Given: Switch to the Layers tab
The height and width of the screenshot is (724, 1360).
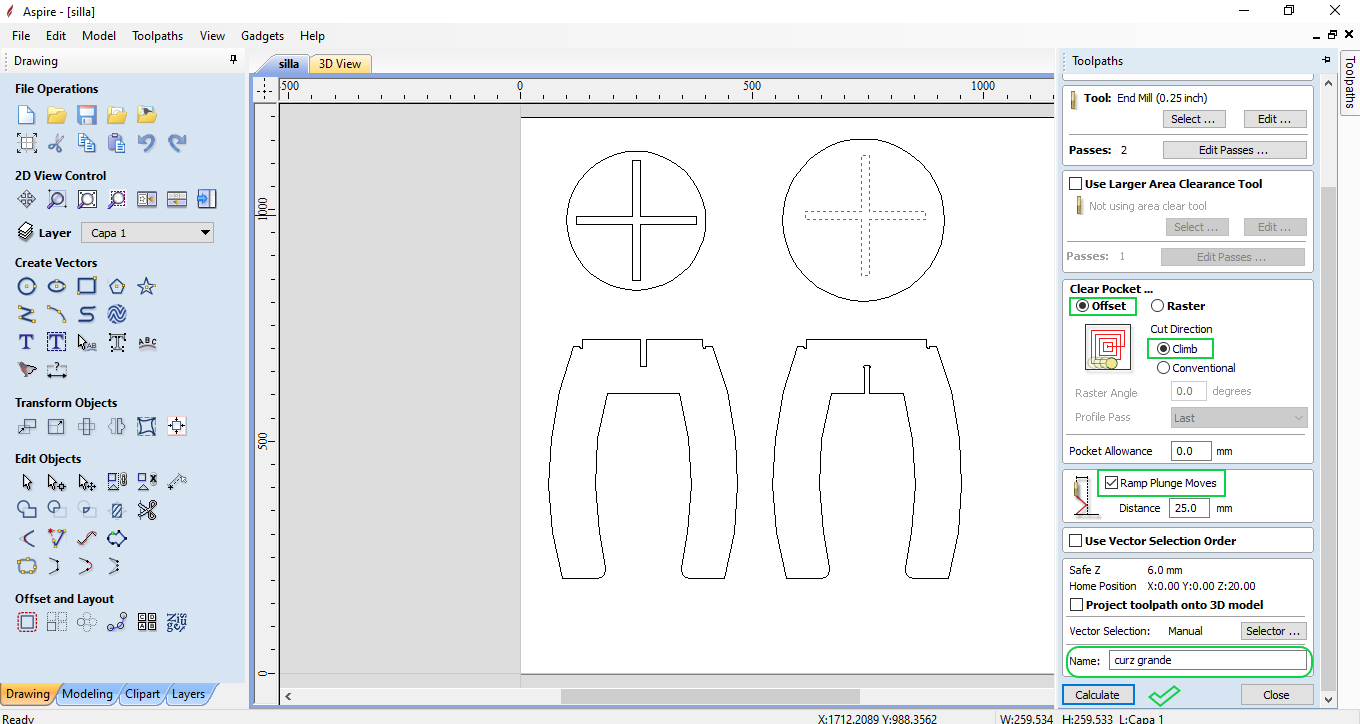Looking at the screenshot, I should click(188, 694).
